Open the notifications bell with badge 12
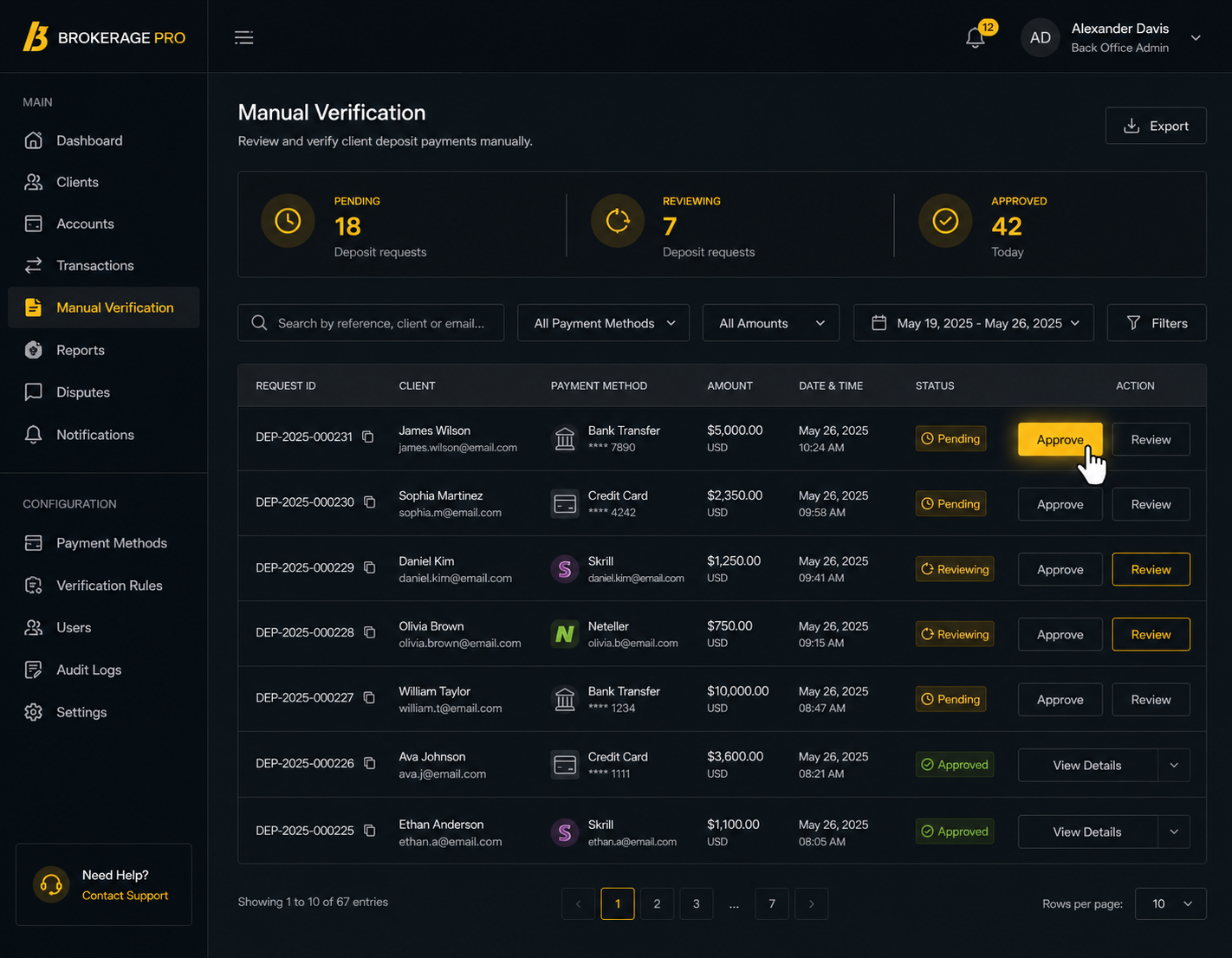 pos(976,37)
